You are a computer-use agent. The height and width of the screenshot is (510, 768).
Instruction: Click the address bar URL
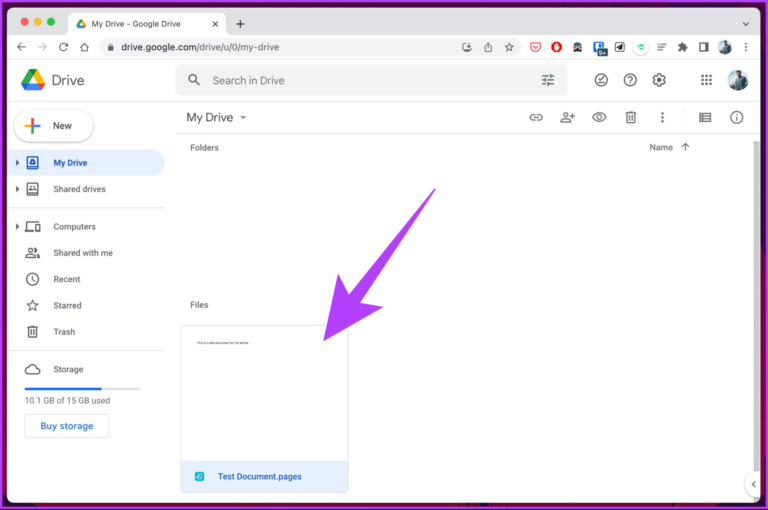(200, 47)
